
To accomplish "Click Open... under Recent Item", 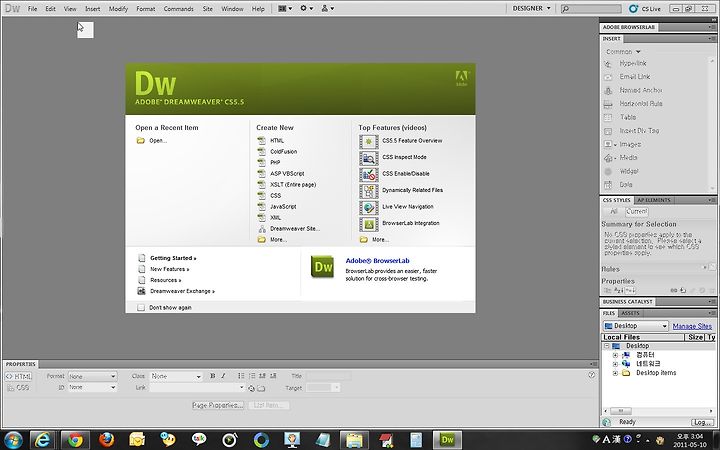I will [x=158, y=141].
